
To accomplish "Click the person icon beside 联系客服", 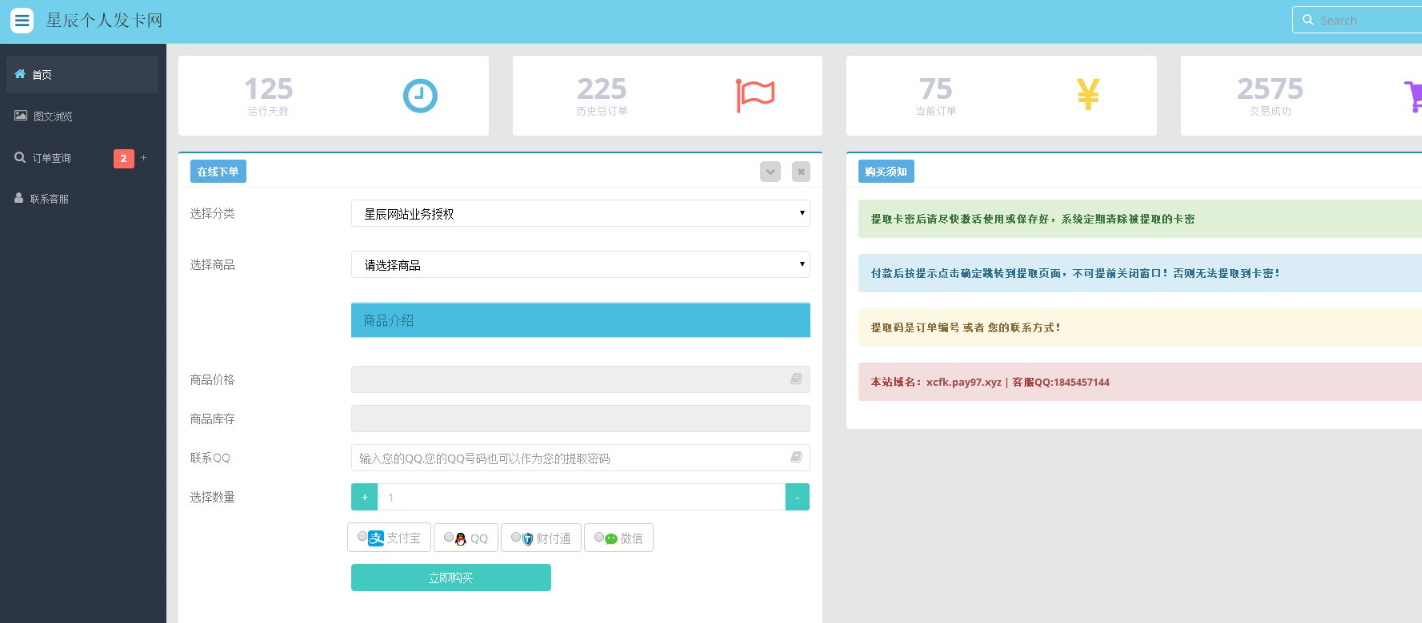I will 19,198.
